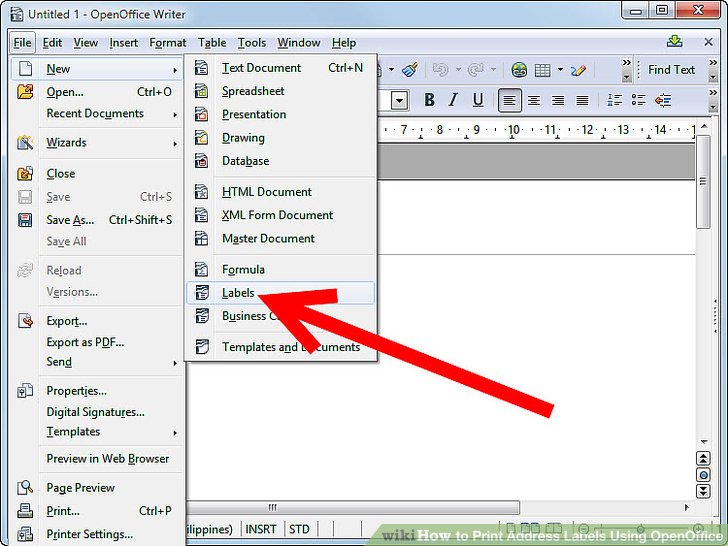This screenshot has width=728, height=546.
Task: Click the Underline formatting icon
Action: point(478,100)
